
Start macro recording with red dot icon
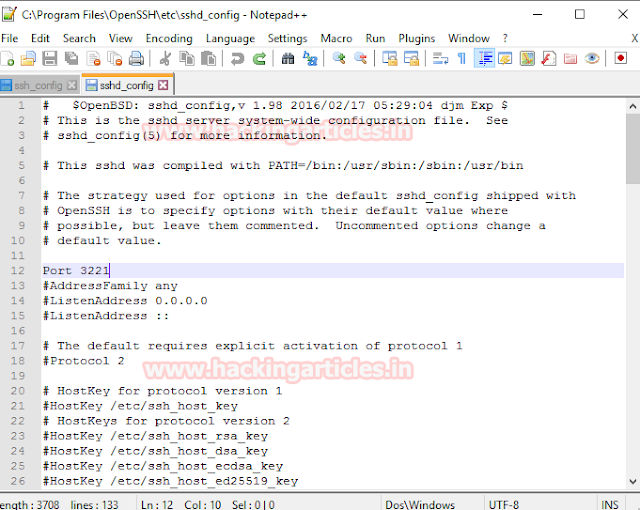[x=620, y=59]
